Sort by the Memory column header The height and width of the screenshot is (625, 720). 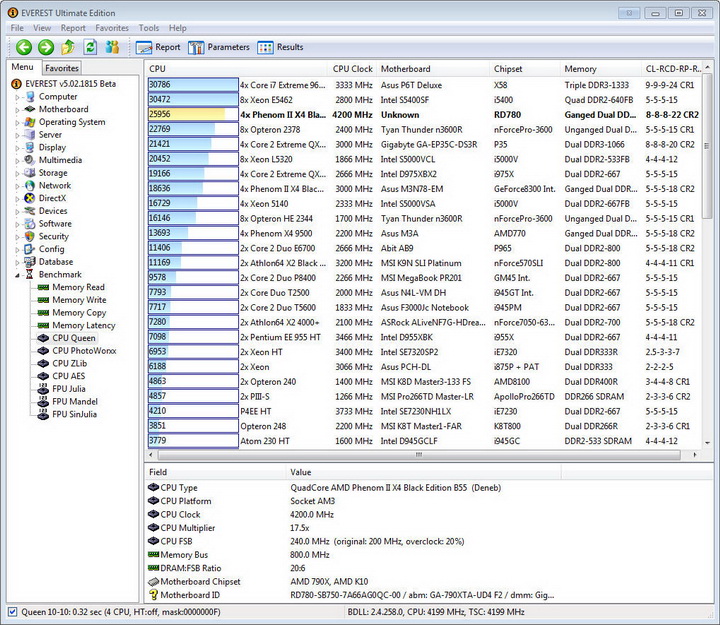[x=600, y=69]
